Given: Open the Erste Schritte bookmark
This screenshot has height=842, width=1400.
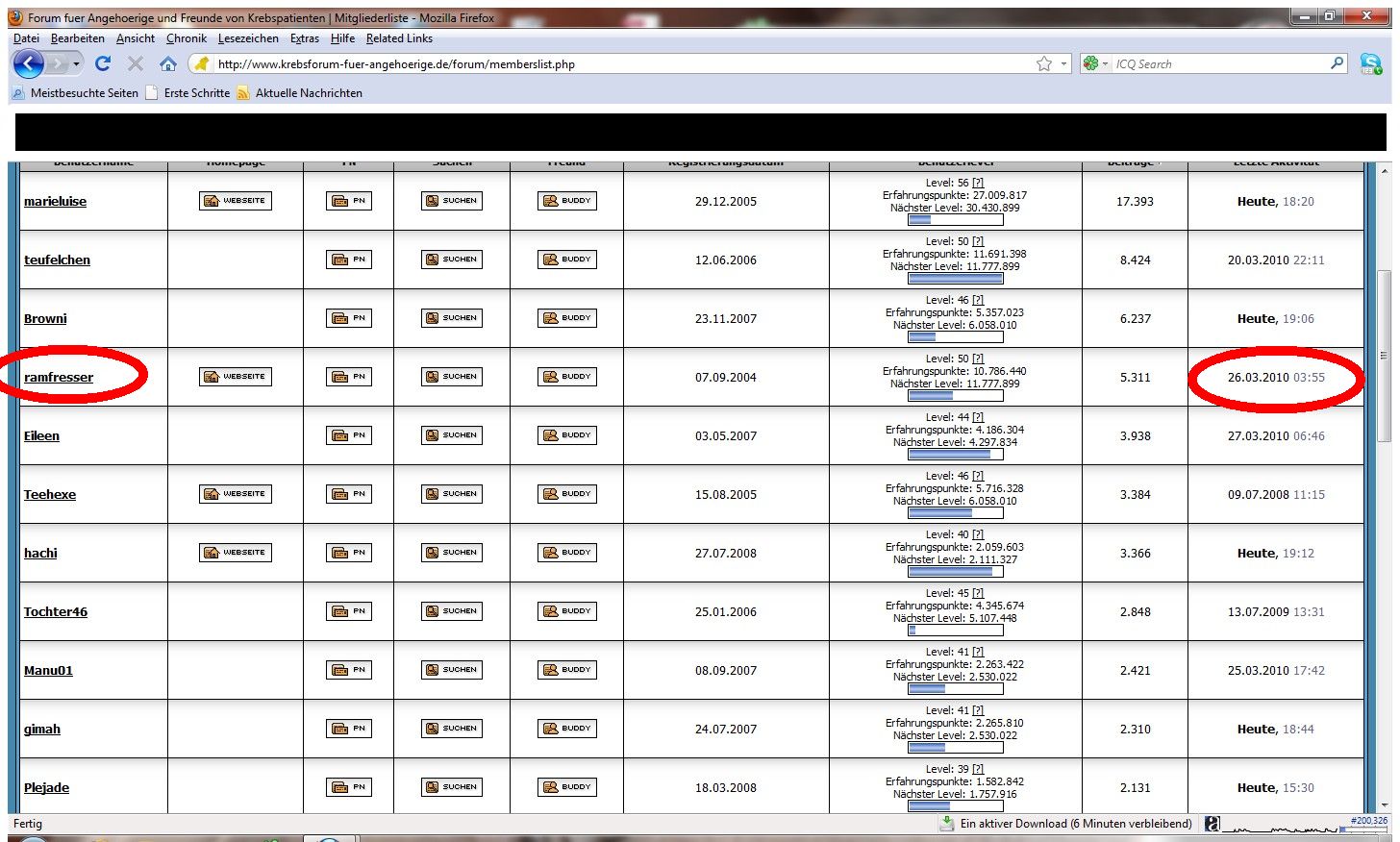Looking at the screenshot, I should click(x=187, y=93).
